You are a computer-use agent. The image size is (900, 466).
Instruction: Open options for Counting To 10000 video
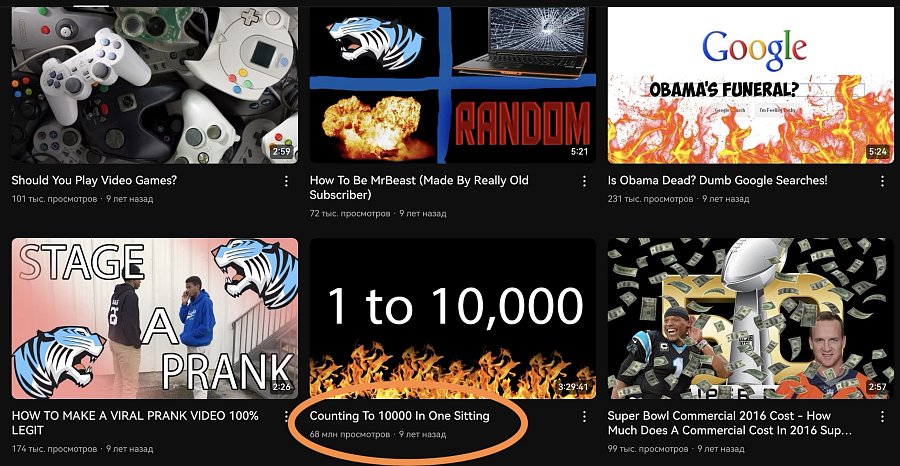click(x=584, y=417)
